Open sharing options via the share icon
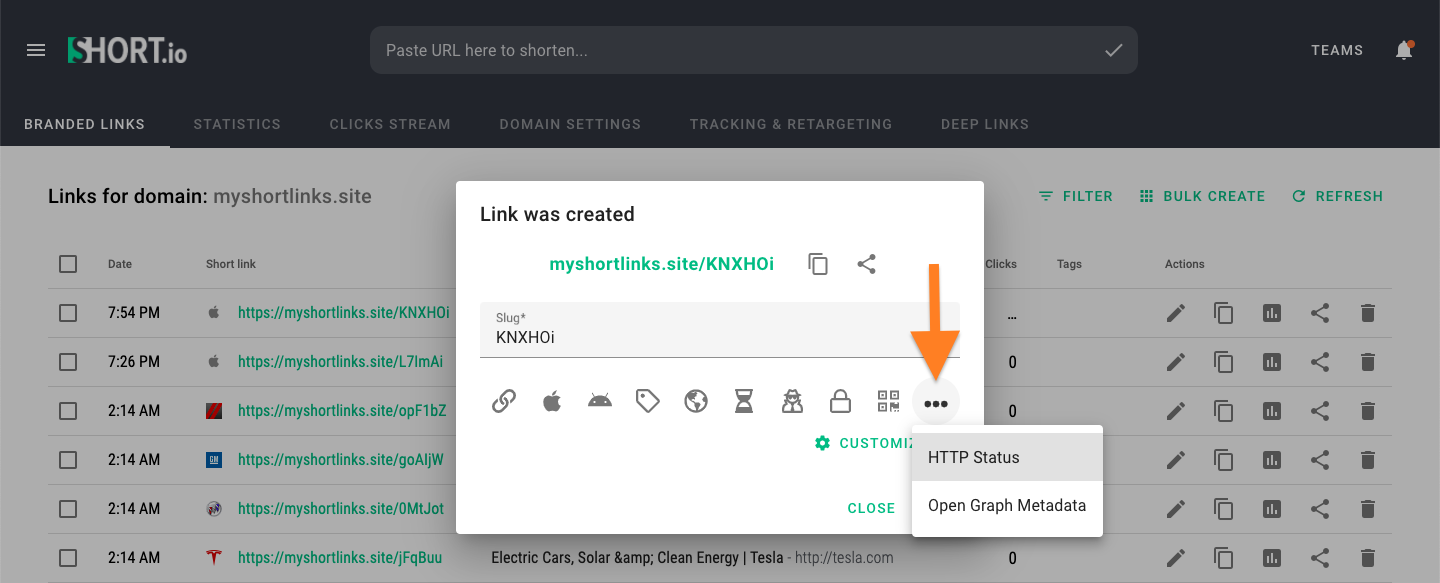Screen dimensions: 1440x583 click(x=866, y=264)
